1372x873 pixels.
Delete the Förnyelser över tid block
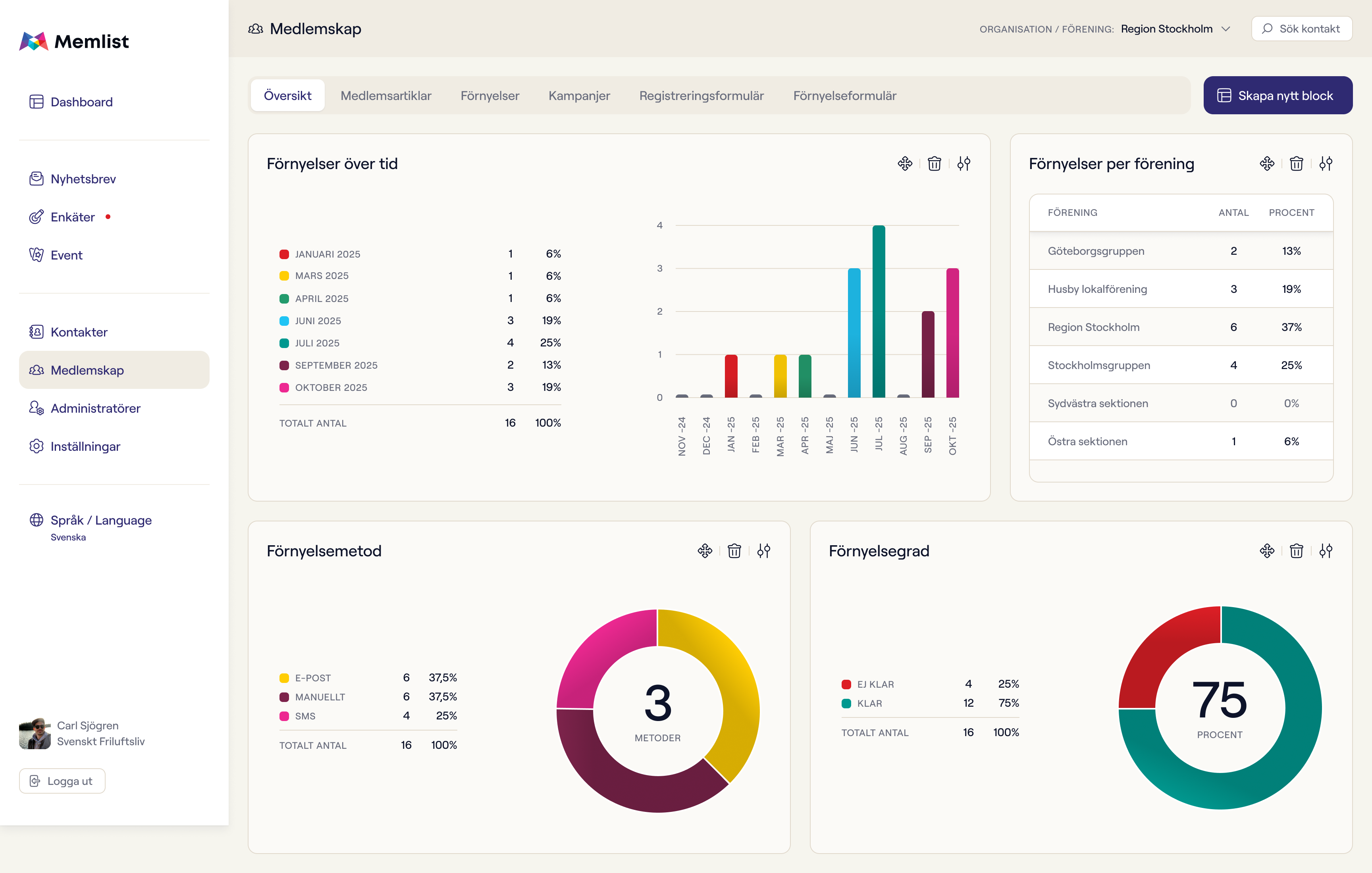click(935, 164)
